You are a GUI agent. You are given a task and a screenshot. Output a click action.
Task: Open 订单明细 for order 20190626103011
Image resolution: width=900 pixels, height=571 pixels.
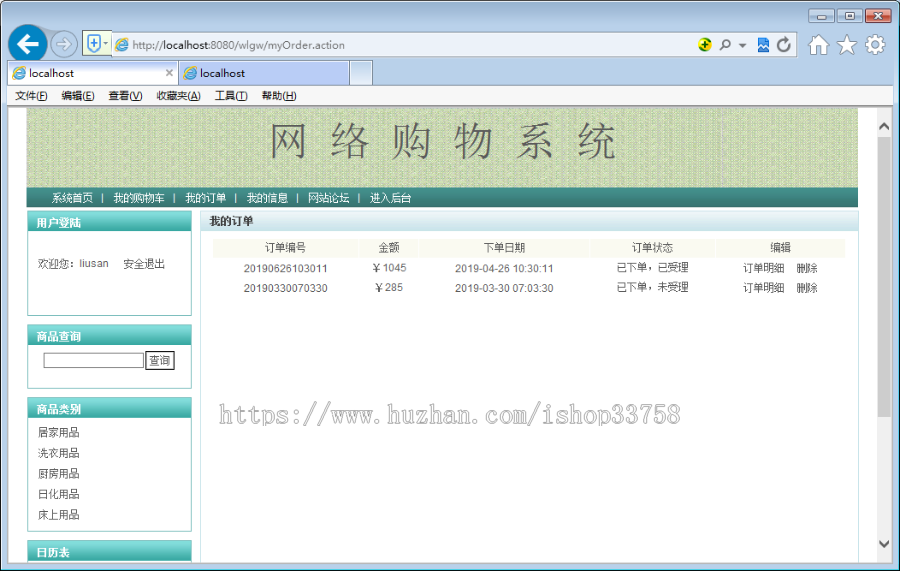[x=763, y=268]
